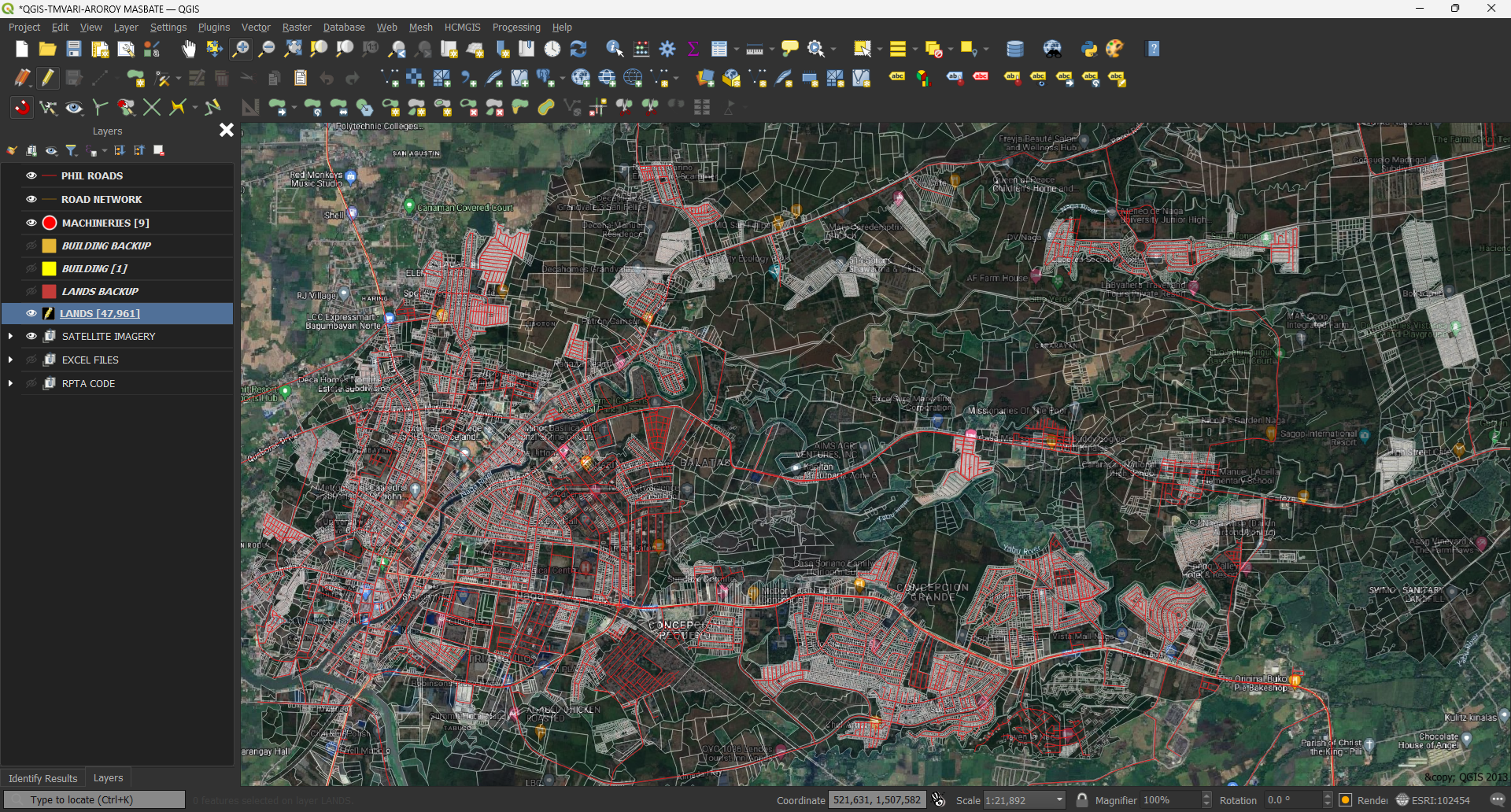Expand the RPTA CODE group
Image resolution: width=1511 pixels, height=812 pixels.
(x=10, y=383)
